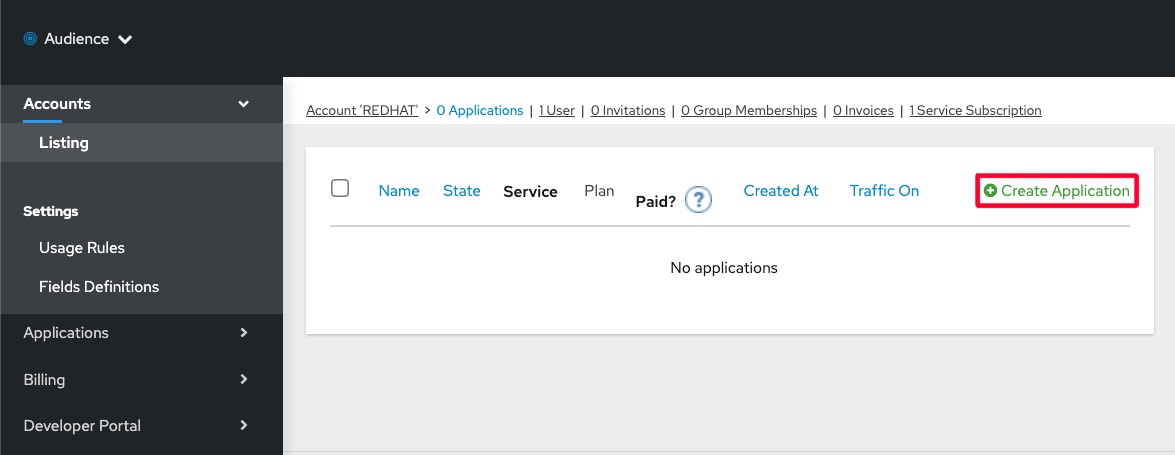Open Fields Definitions settings
Image resolution: width=1175 pixels, height=455 pixels.
coord(99,287)
